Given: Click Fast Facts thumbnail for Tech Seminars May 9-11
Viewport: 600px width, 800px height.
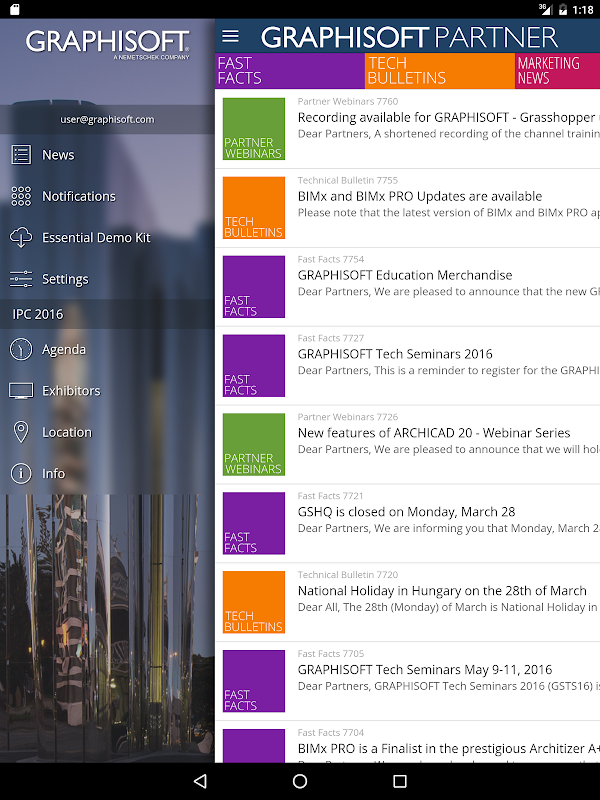Looking at the screenshot, I should pos(254,681).
